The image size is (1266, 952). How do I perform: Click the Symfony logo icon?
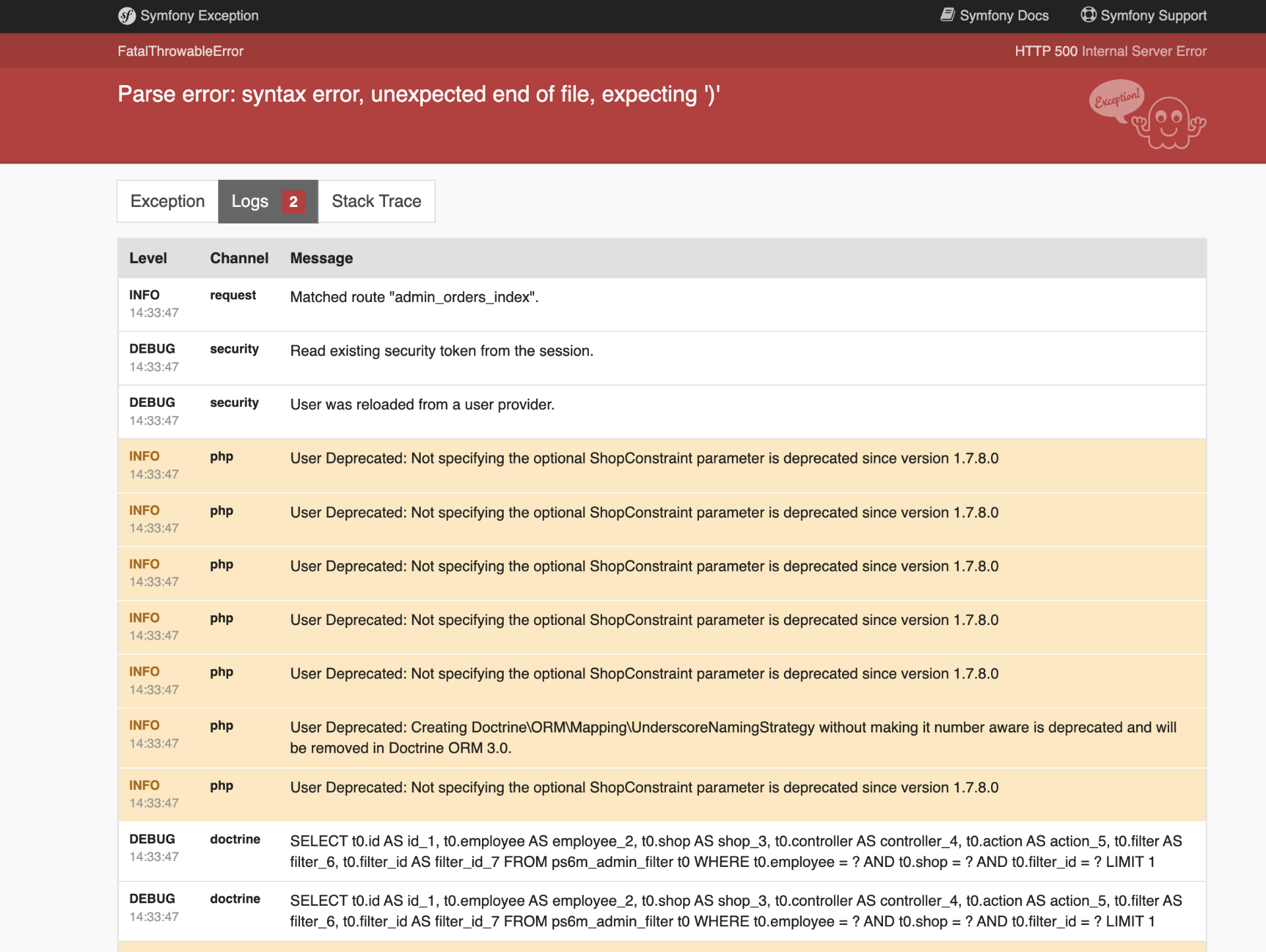(x=127, y=16)
